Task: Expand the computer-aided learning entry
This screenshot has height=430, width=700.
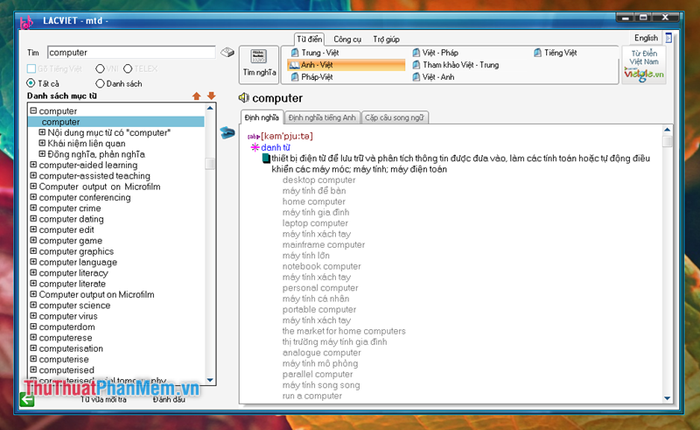Action: pyautogui.click(x=33, y=165)
